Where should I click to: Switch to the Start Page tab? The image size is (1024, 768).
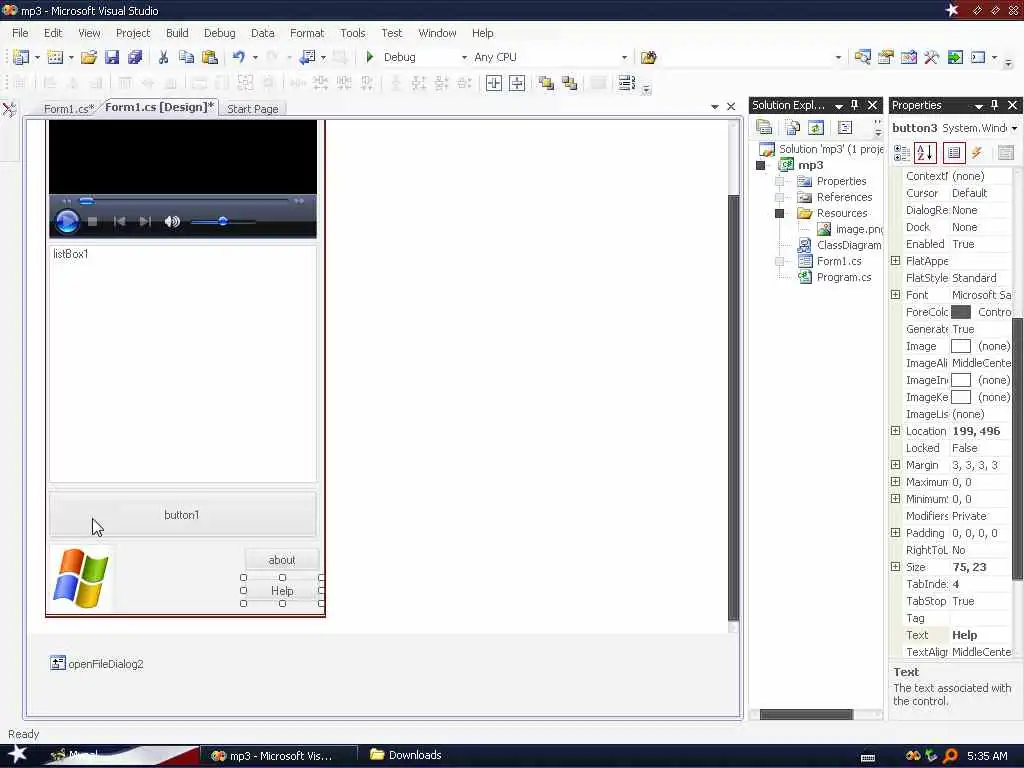click(x=253, y=108)
